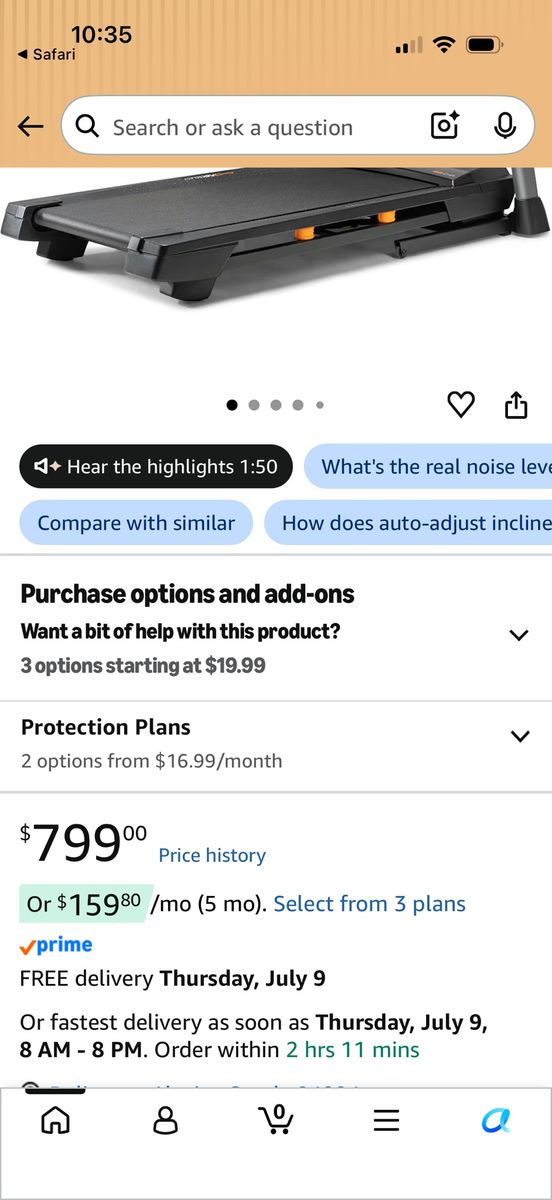The height and width of the screenshot is (1200, 552).
Task: Open the shopping cart icon
Action: pos(276,1118)
